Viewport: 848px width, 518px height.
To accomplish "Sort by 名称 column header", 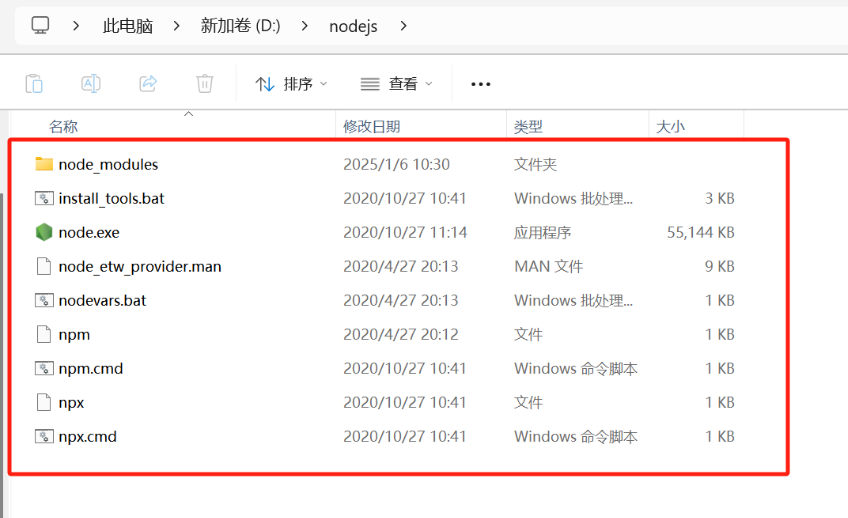I will click(63, 127).
